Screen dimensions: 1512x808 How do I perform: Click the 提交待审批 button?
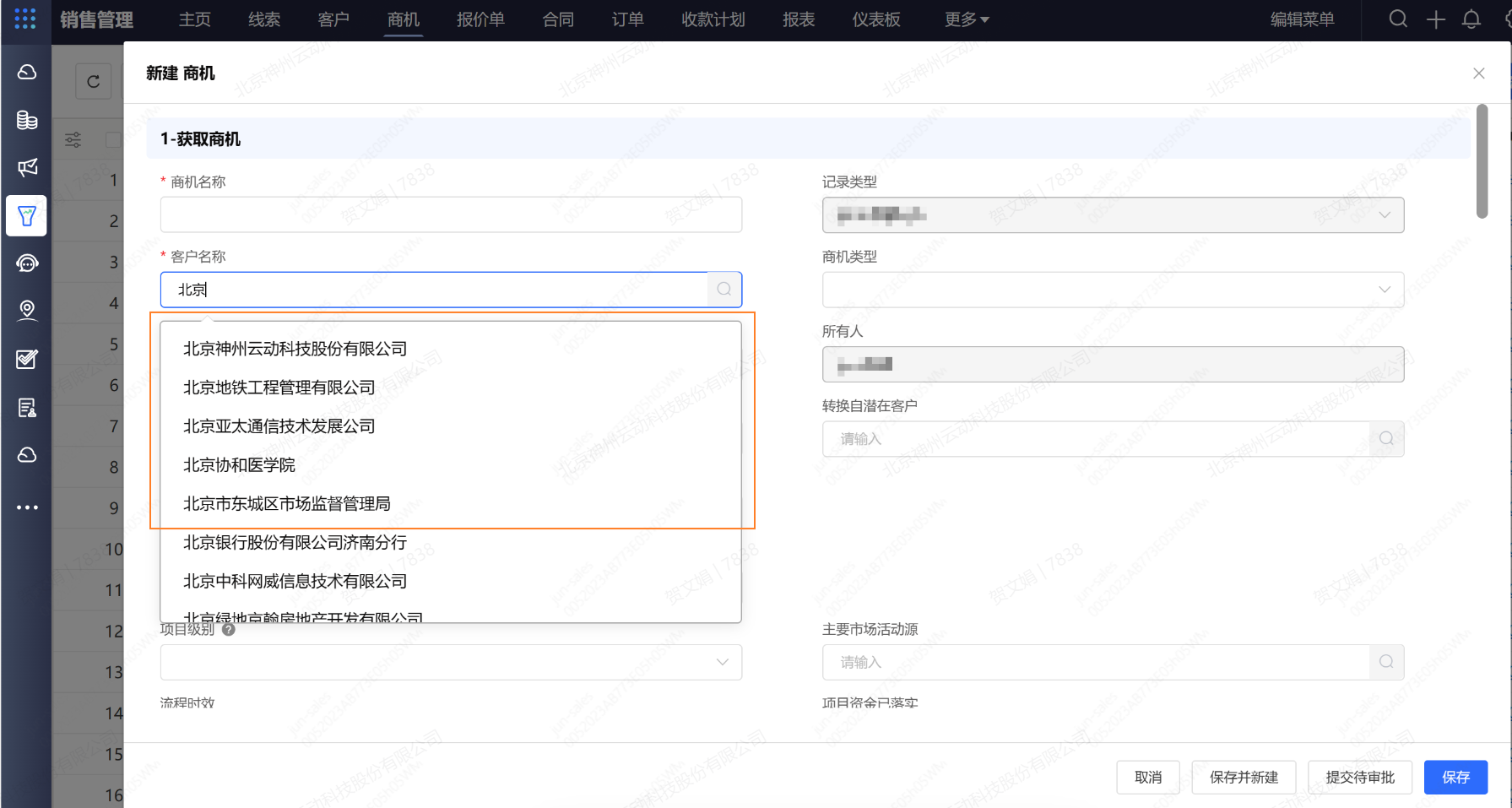click(1359, 777)
